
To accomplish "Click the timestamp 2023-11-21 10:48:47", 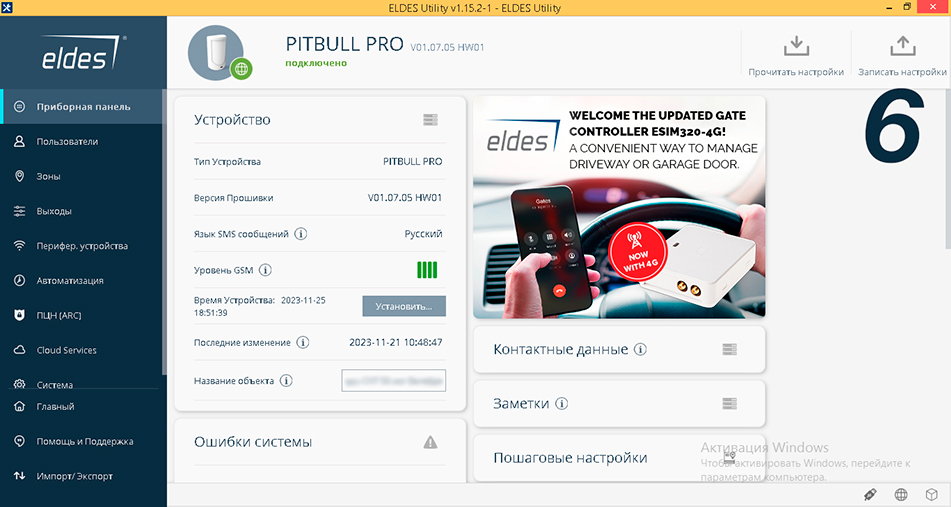I will coord(395,343).
